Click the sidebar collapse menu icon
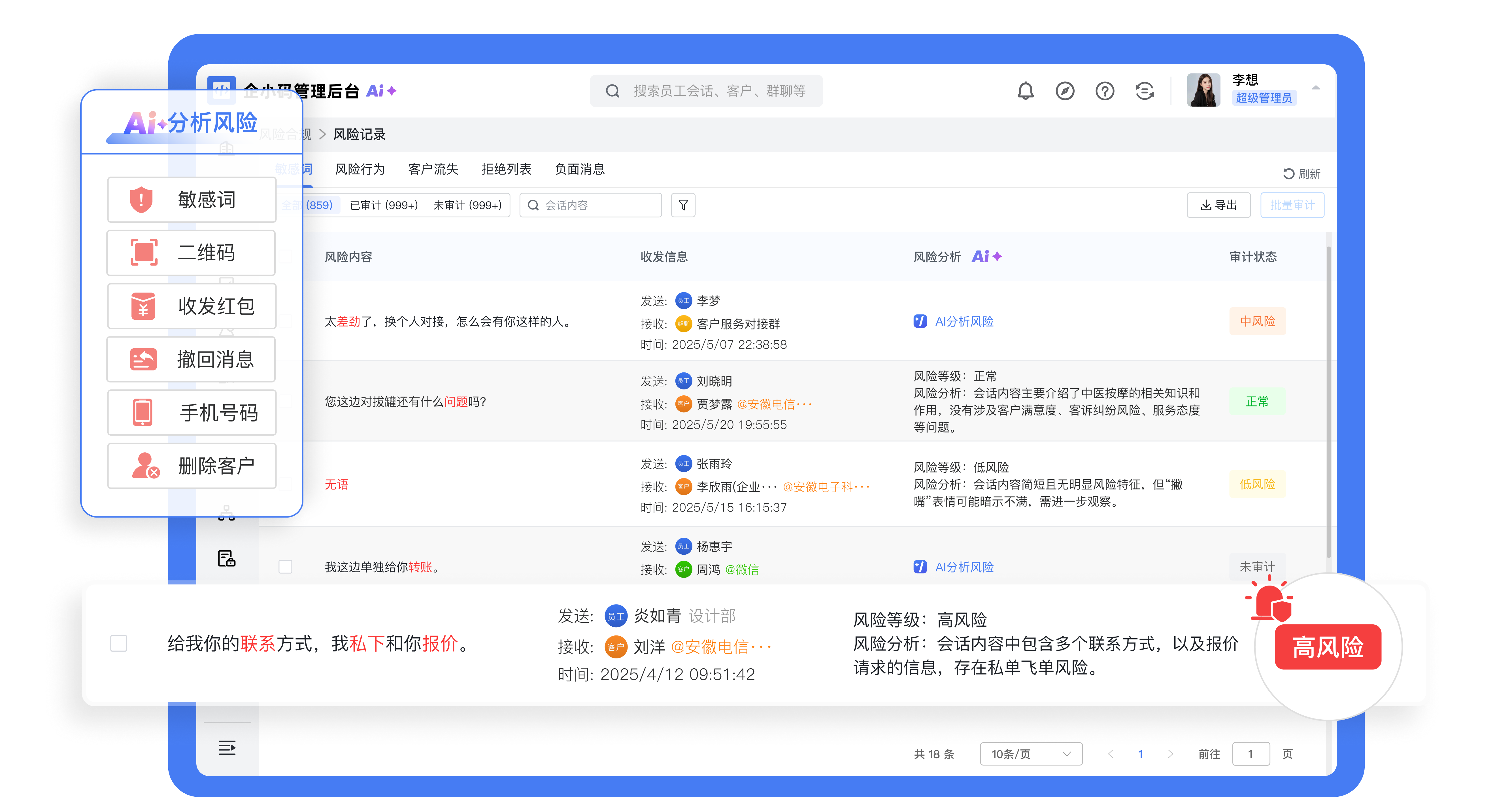The image size is (1512, 797). tap(227, 748)
